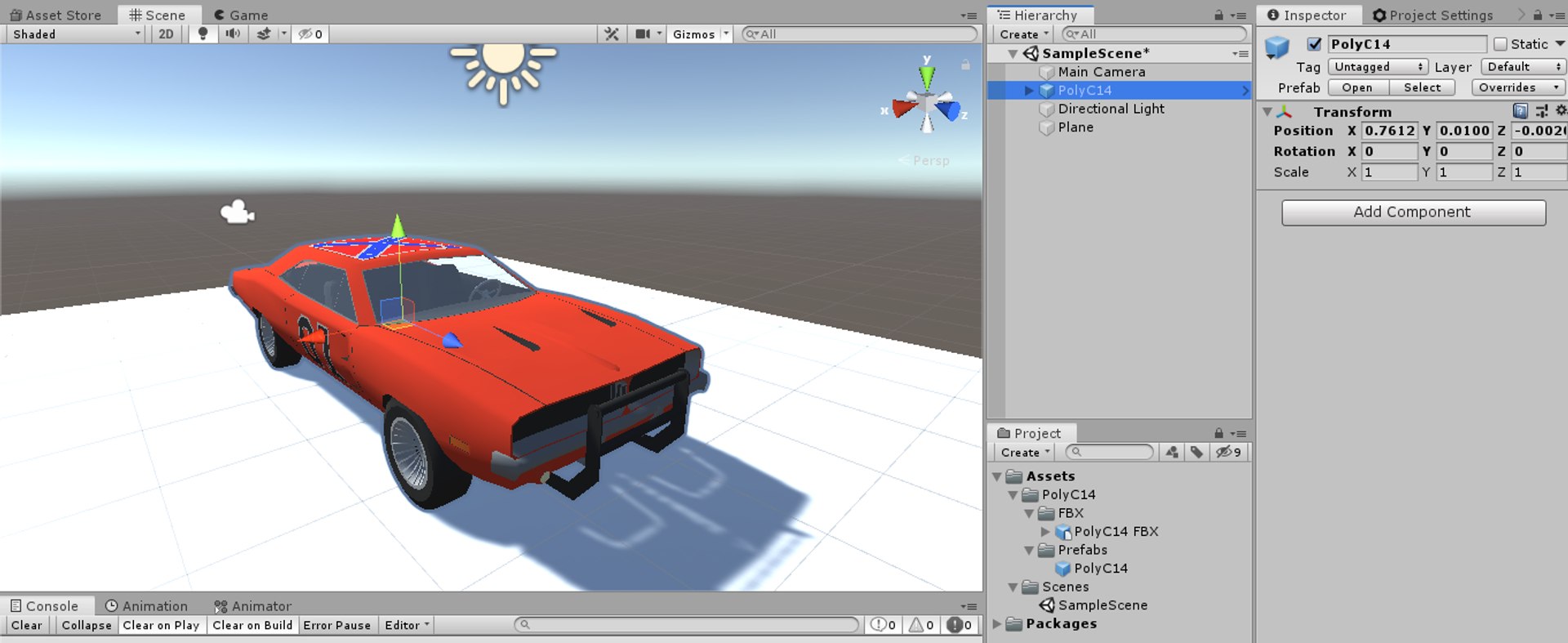Click the red X axis cone on orientation gizmo
This screenshot has height=643, width=1568.
pos(904,108)
